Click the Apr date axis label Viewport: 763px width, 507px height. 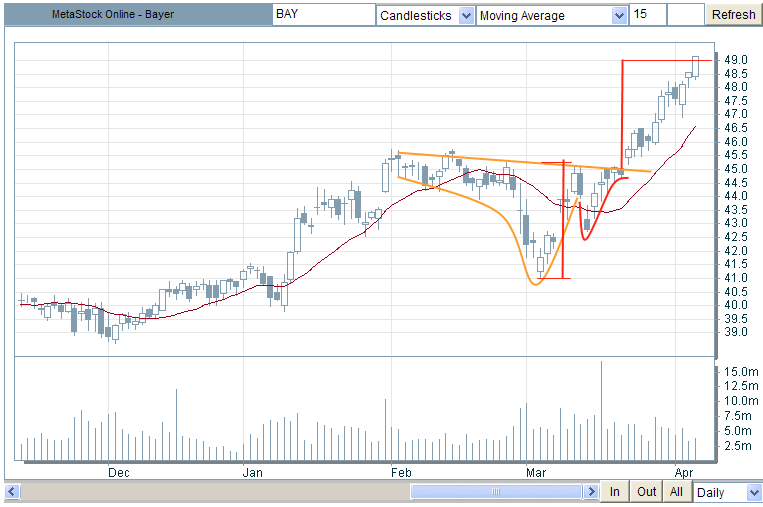(x=684, y=472)
